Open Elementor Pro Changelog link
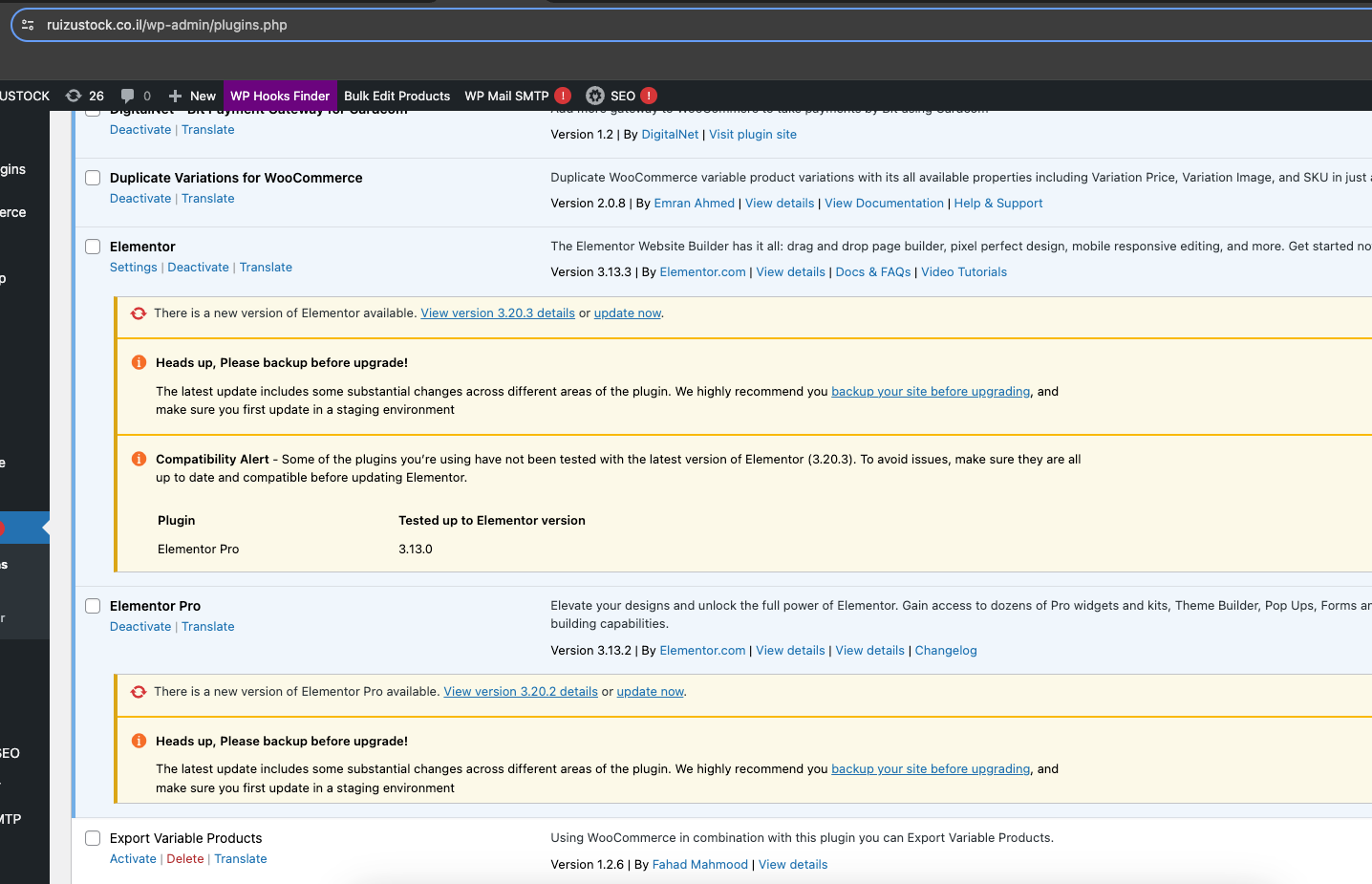Viewport: 1372px width, 884px height. tap(946, 651)
